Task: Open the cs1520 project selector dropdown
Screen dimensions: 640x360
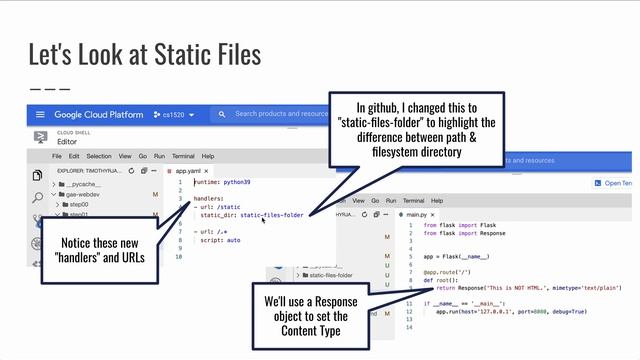Action: pos(174,115)
